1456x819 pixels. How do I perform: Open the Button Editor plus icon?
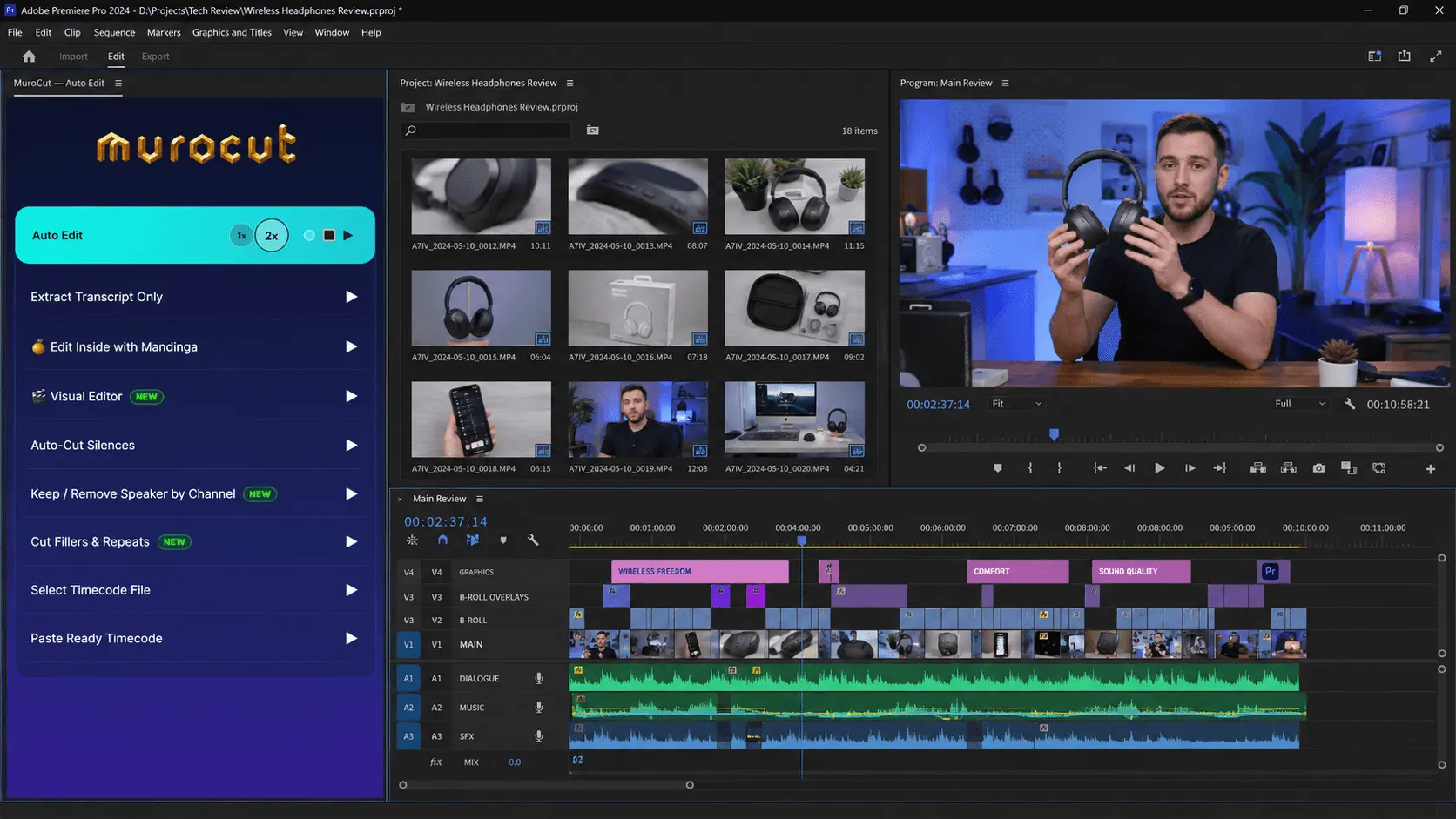point(1430,469)
